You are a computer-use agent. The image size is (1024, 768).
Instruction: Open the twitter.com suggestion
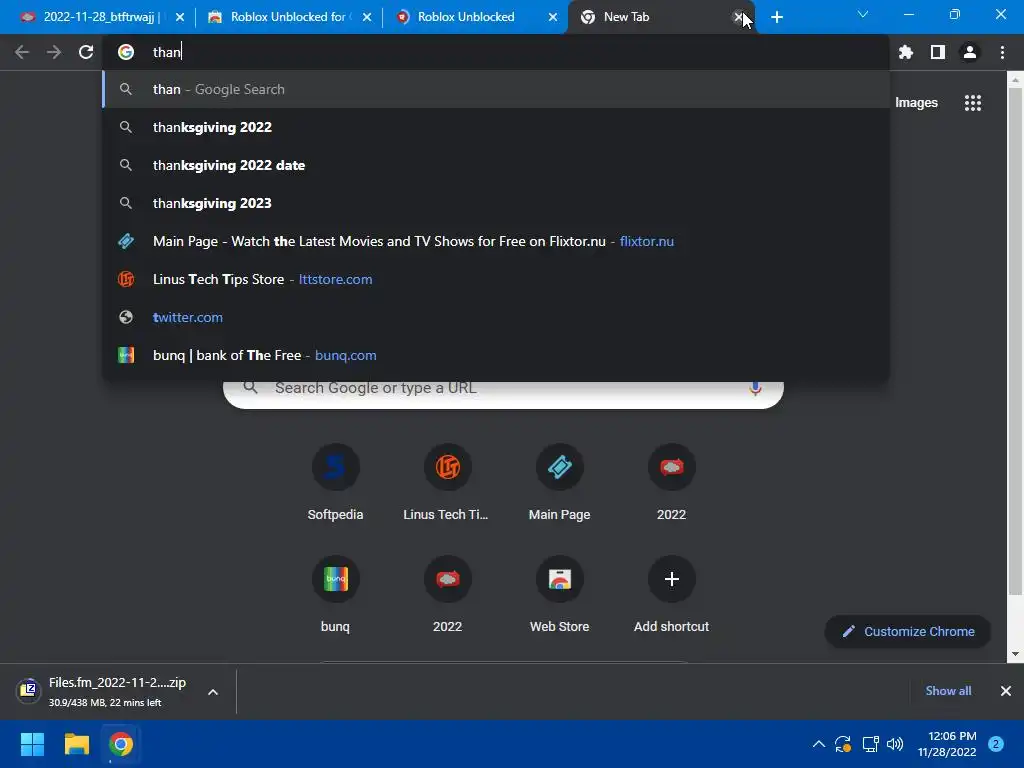496,317
